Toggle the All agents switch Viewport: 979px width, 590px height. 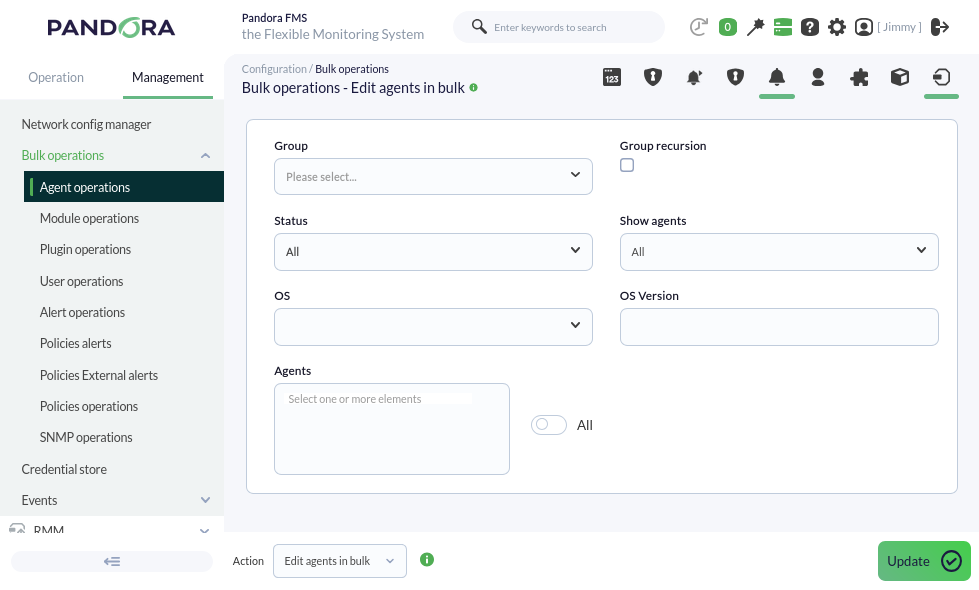tap(549, 425)
